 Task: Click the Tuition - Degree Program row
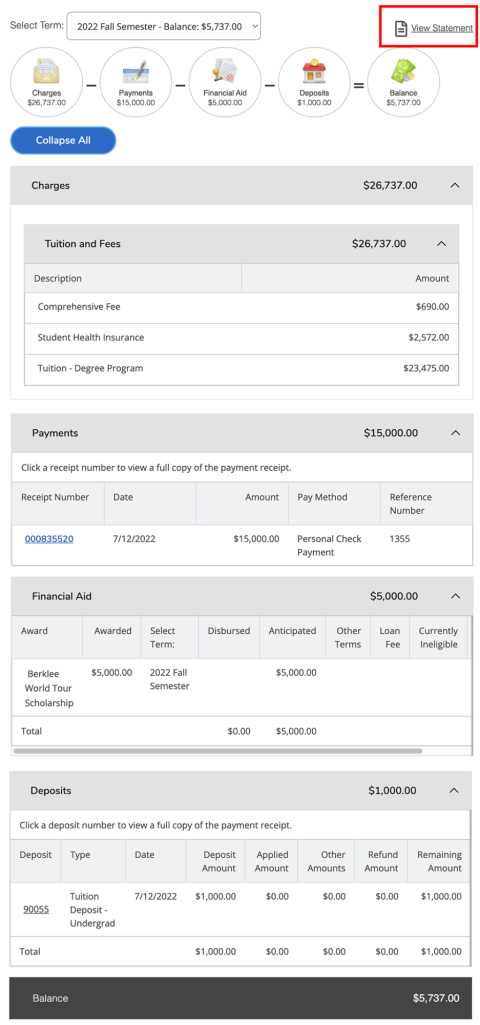click(241, 369)
